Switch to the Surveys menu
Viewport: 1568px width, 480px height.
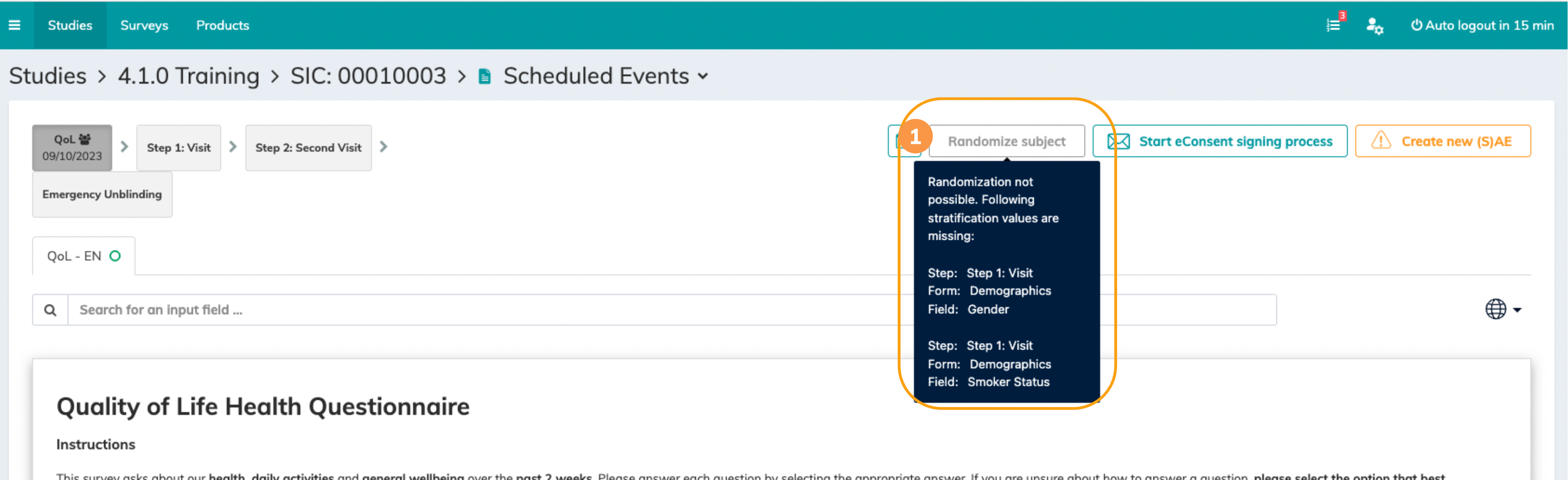(144, 25)
